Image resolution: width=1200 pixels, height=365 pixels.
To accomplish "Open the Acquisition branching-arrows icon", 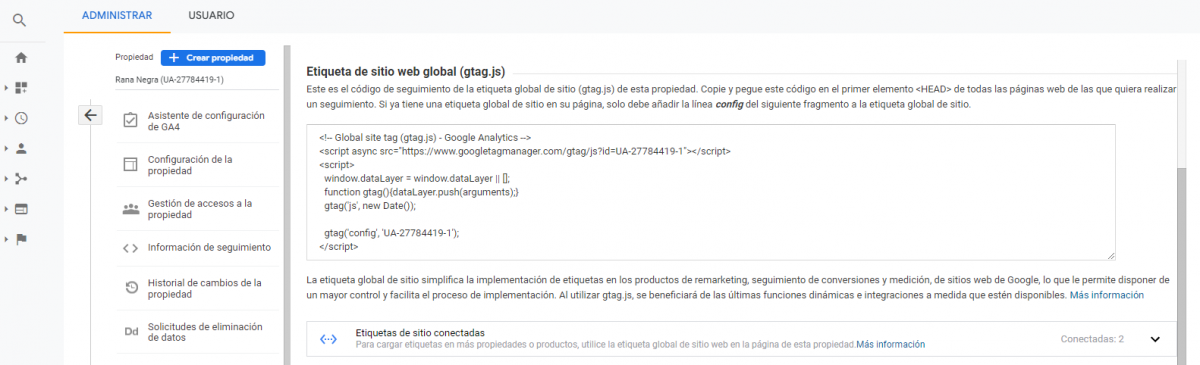I will click(x=21, y=179).
